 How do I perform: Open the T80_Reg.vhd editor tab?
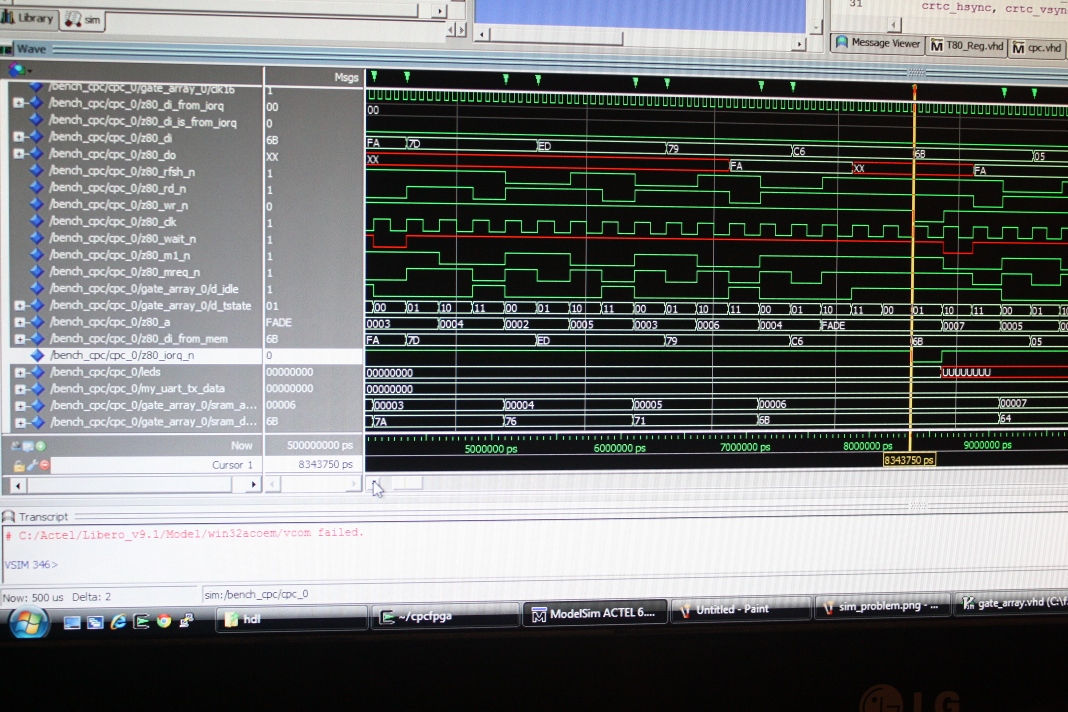[x=967, y=46]
